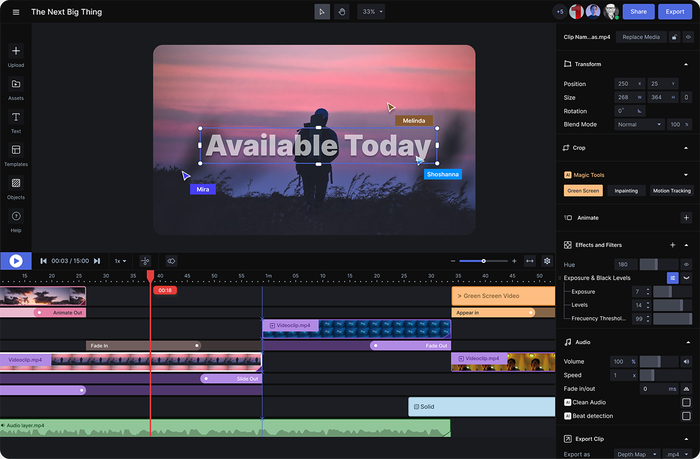Click the split clip icon in timeline toolbar
Image resolution: width=700 pixels, height=459 pixels.
[x=145, y=261]
